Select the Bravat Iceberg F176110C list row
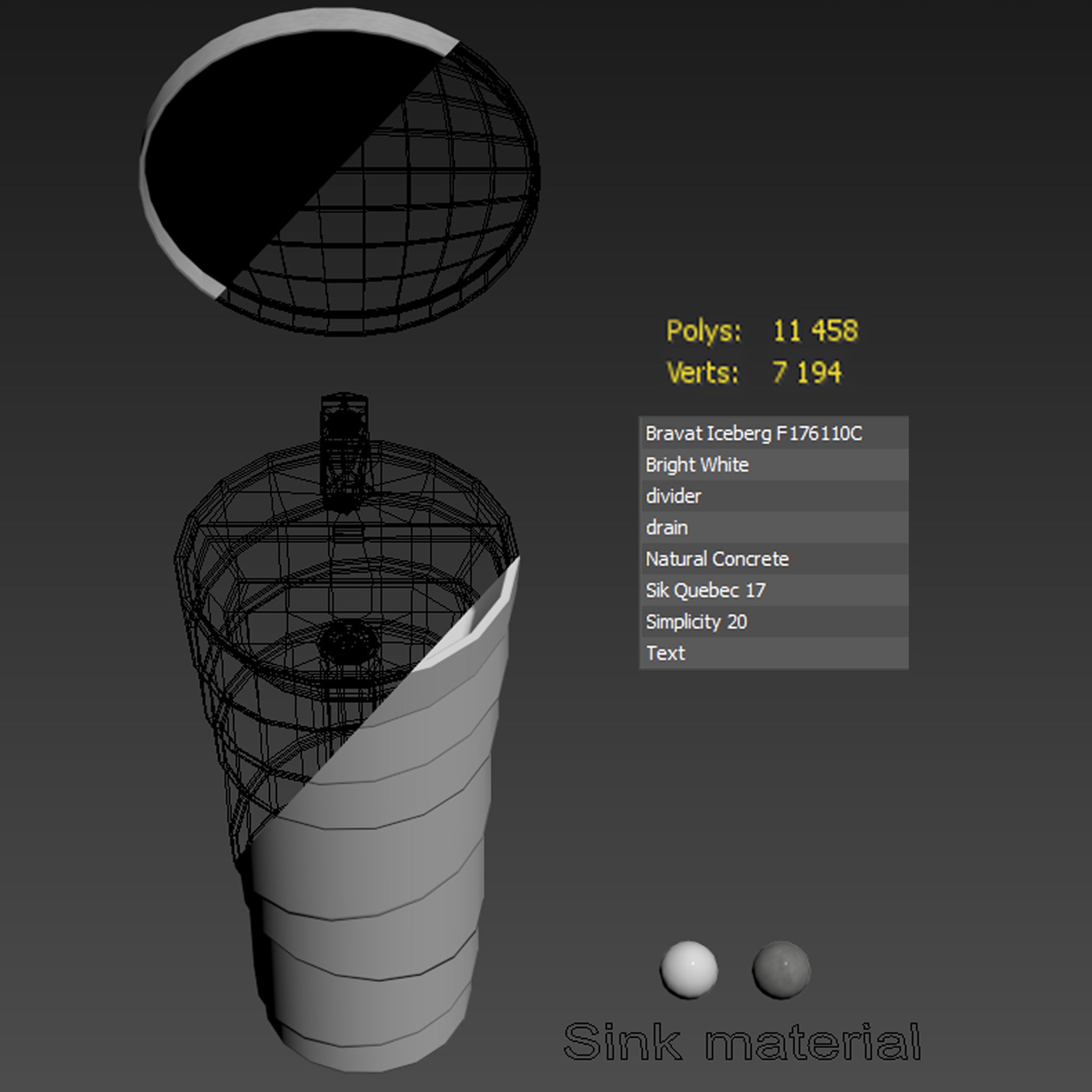The image size is (1092, 1092). pos(774,433)
